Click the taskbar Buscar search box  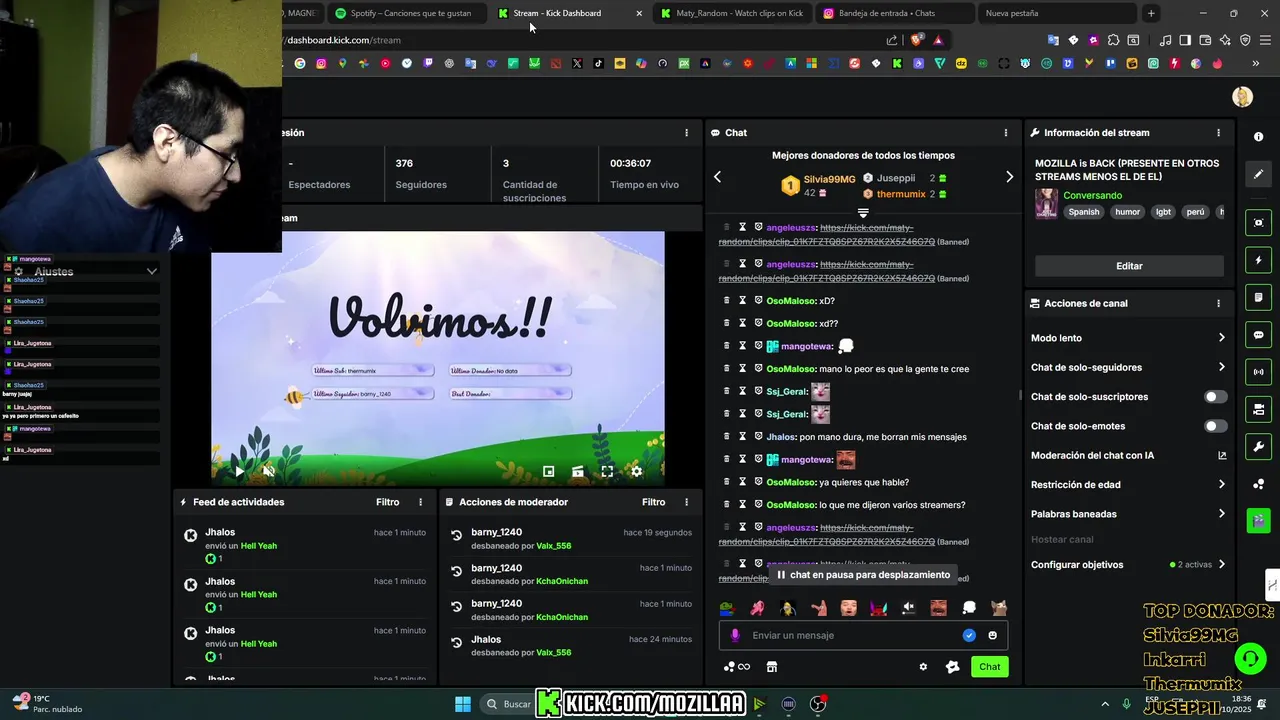[x=510, y=704]
